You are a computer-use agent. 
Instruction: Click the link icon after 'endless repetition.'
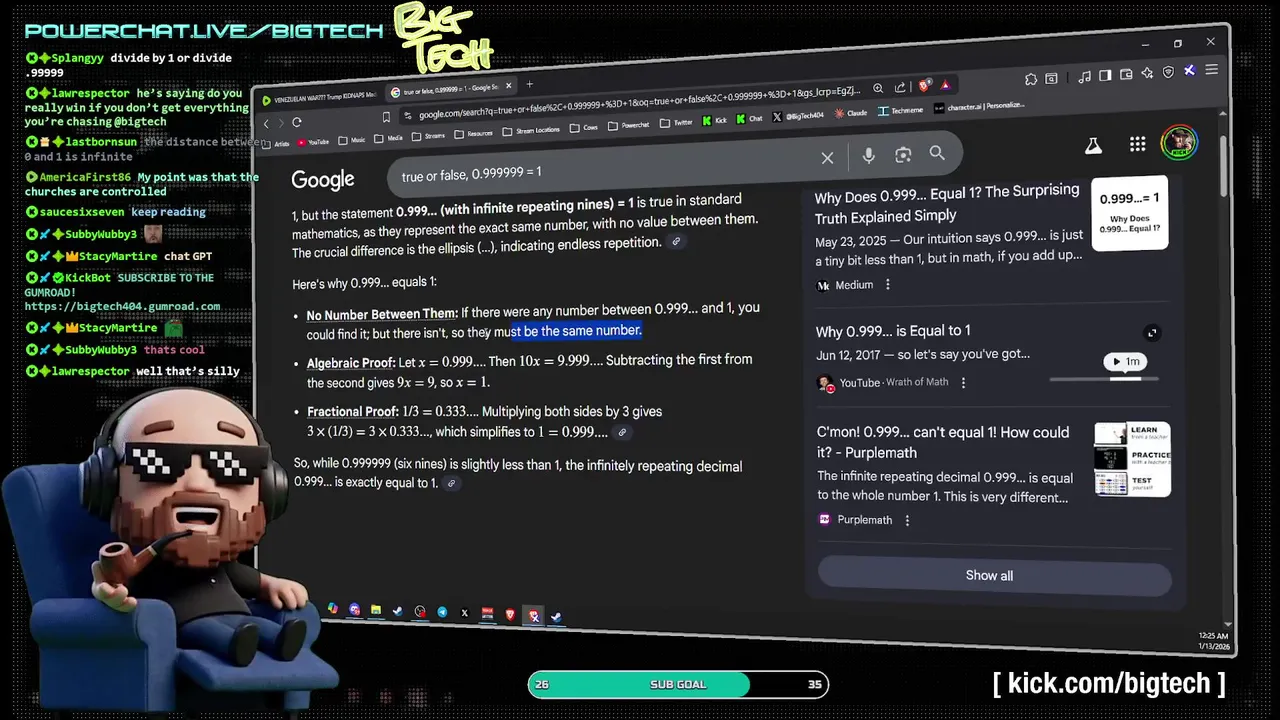coord(677,242)
